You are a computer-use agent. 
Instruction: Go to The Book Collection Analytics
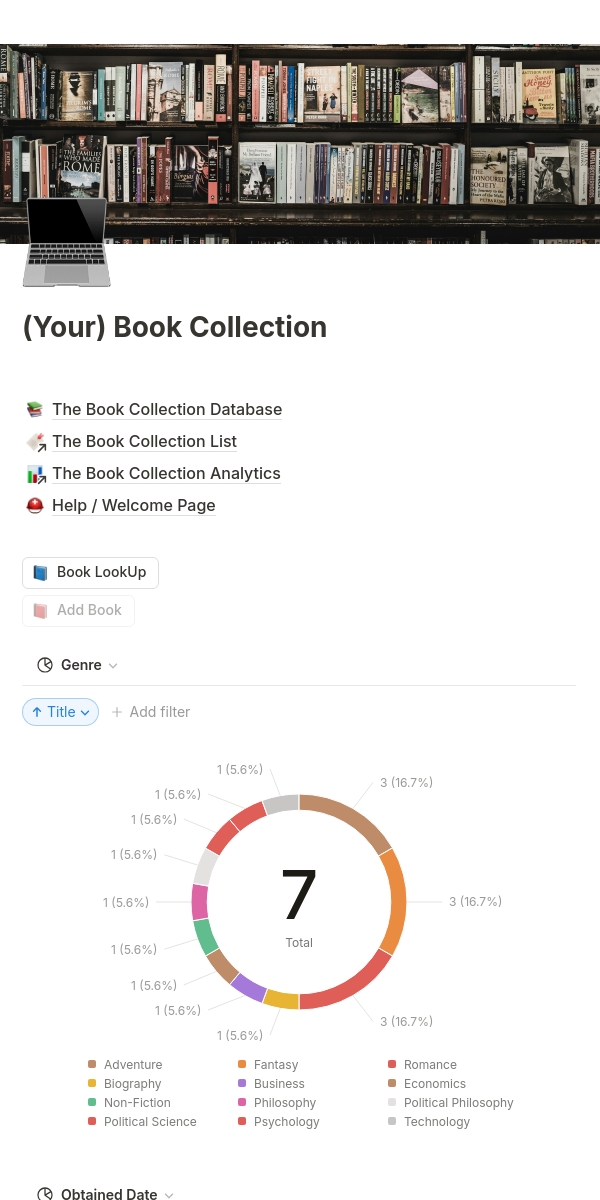(166, 473)
